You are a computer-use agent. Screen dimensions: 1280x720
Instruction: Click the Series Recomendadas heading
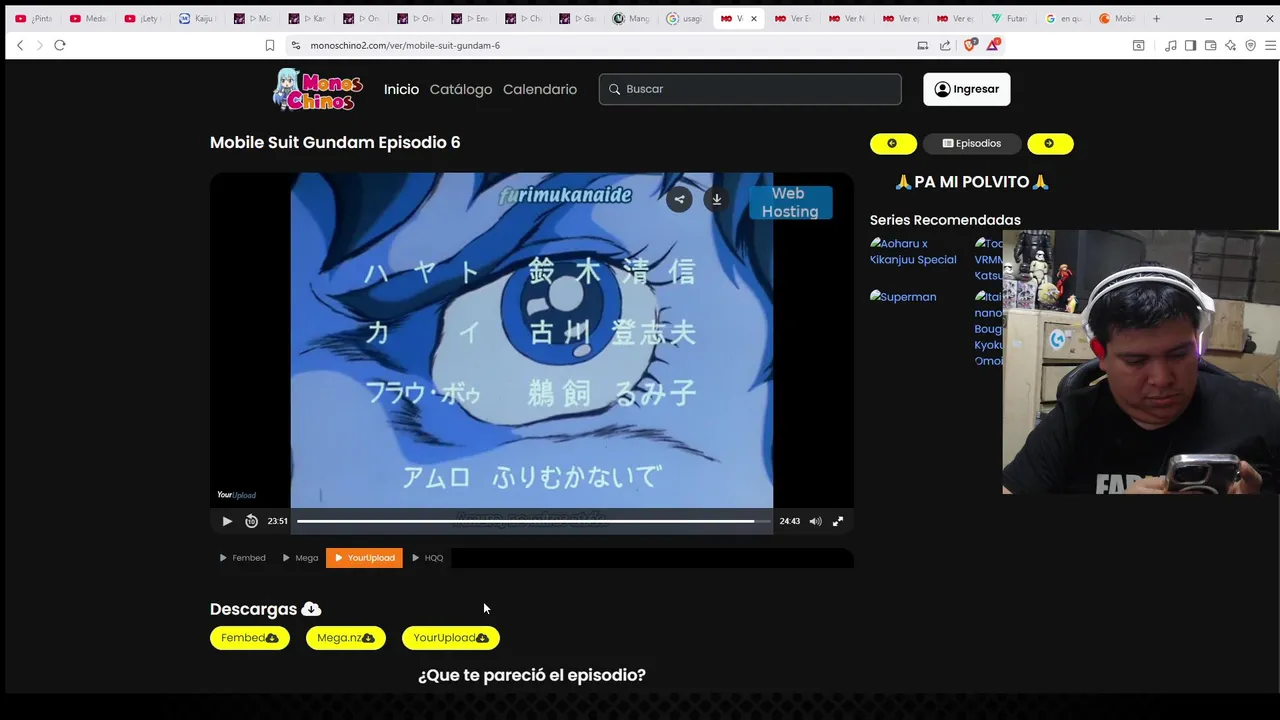click(945, 220)
